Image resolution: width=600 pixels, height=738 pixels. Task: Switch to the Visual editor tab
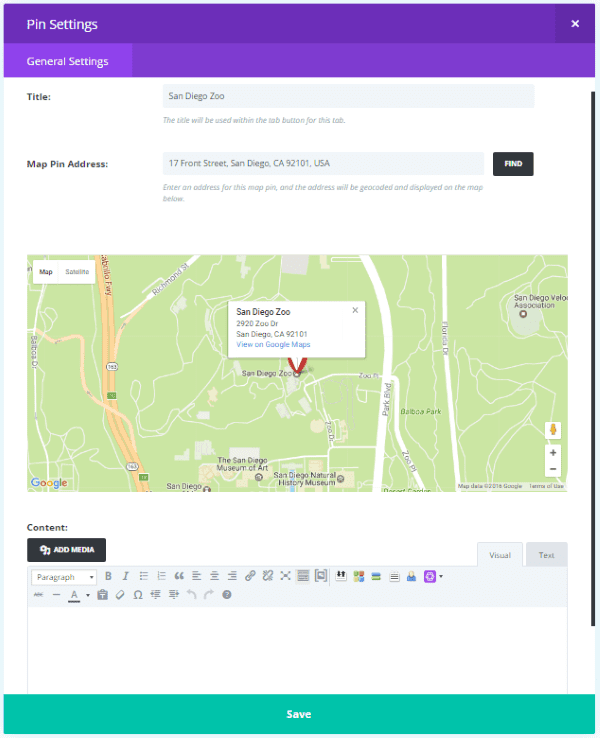[x=500, y=555]
